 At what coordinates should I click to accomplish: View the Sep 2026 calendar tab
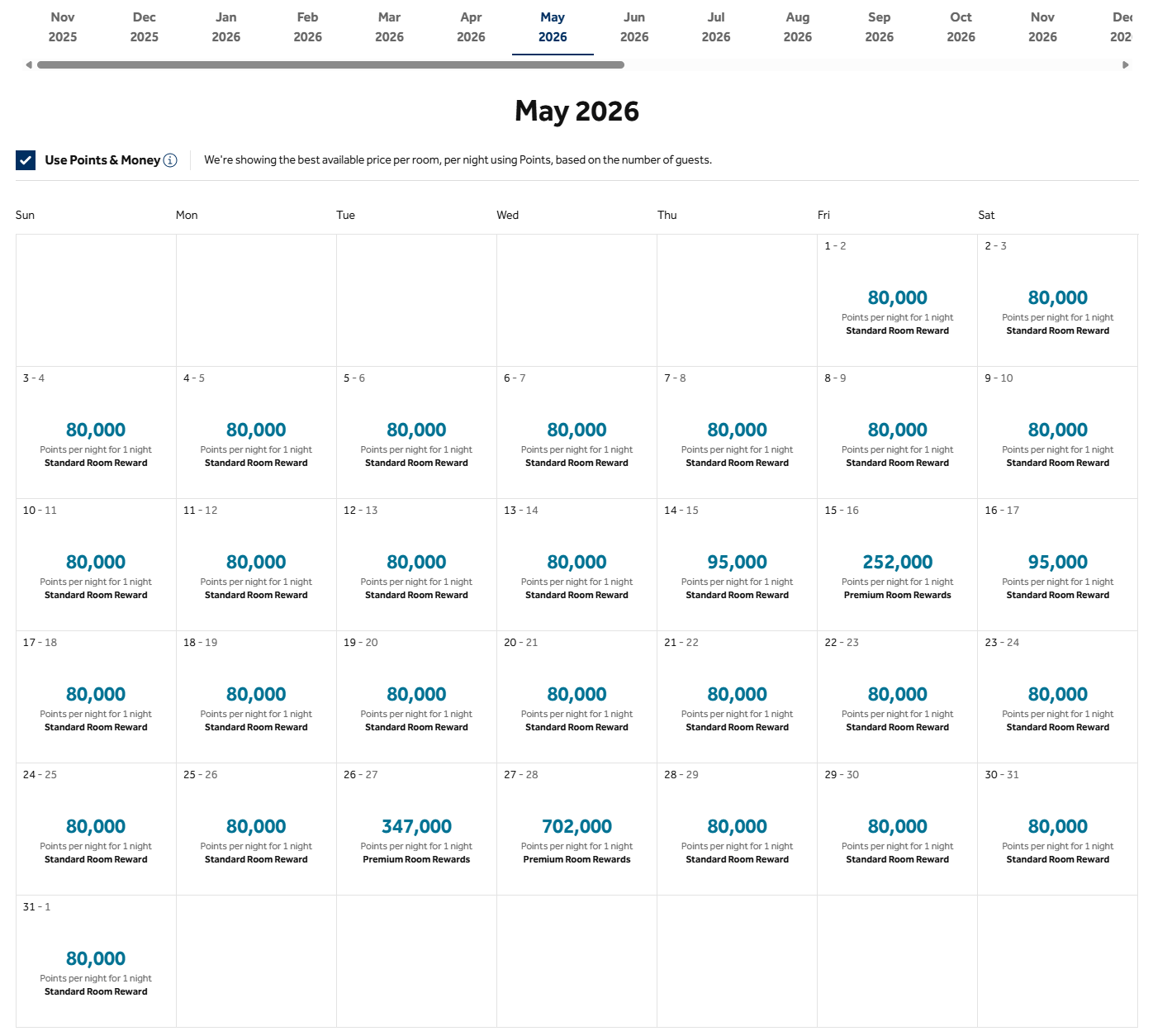879,26
